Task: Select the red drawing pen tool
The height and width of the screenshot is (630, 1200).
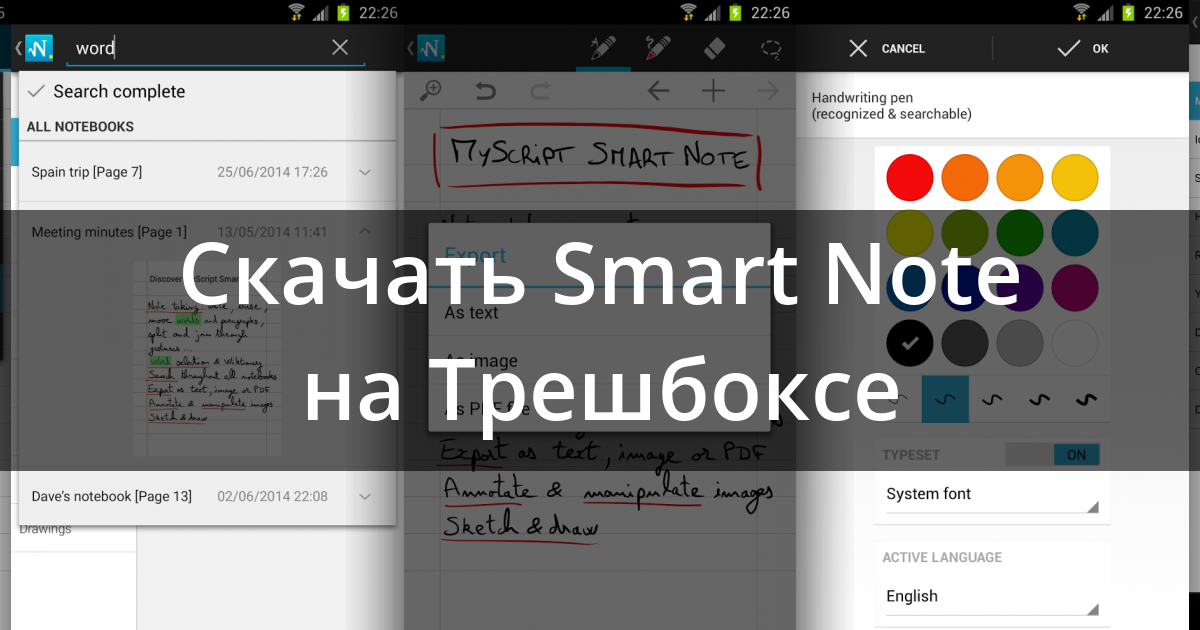Action: (x=657, y=47)
